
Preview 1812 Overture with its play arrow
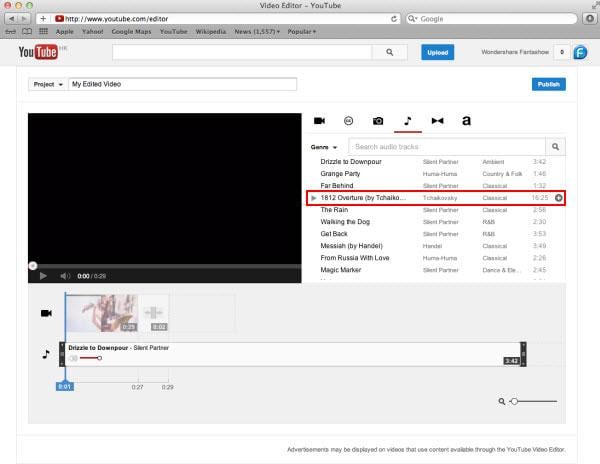[x=313, y=198]
